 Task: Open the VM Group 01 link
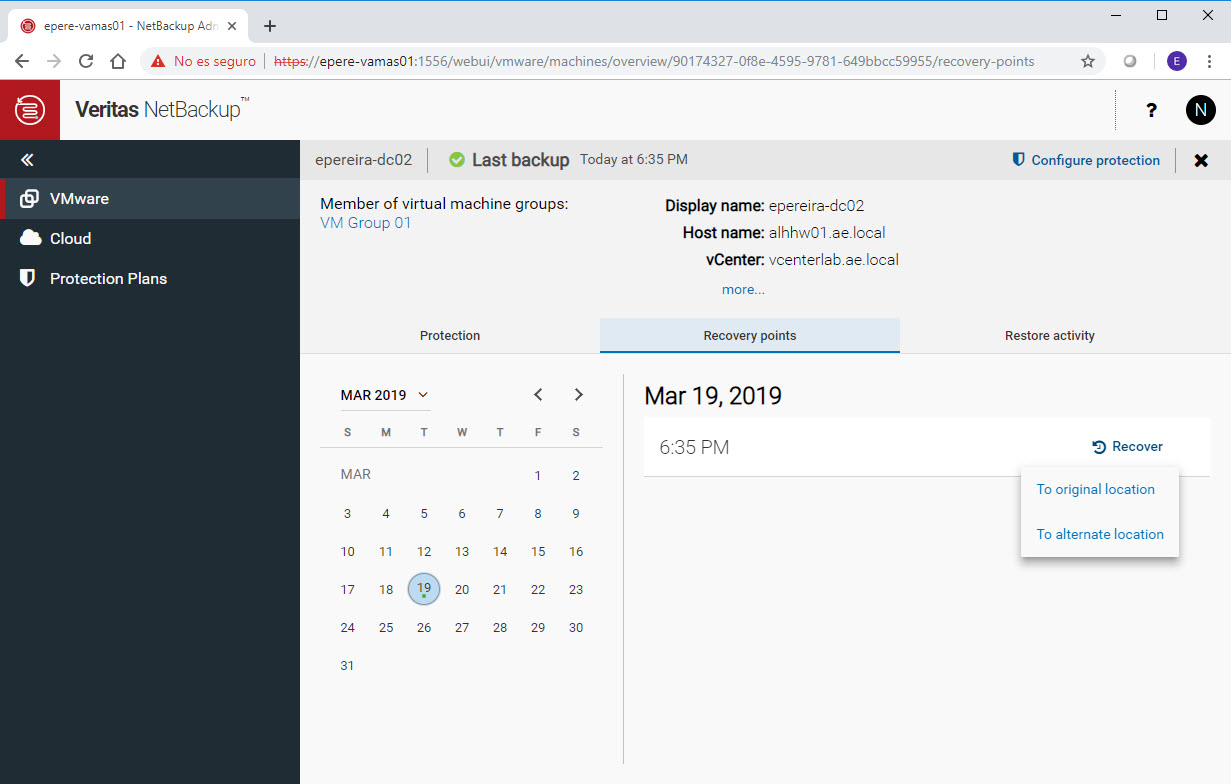(365, 223)
